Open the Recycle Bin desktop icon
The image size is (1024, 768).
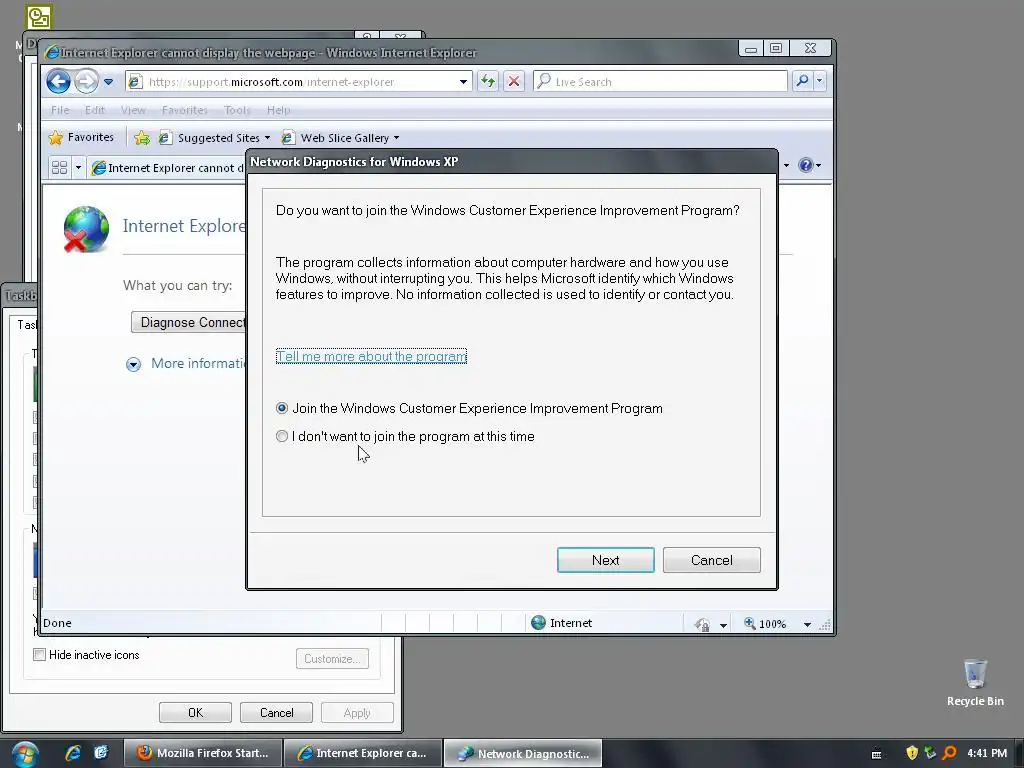pos(975,682)
